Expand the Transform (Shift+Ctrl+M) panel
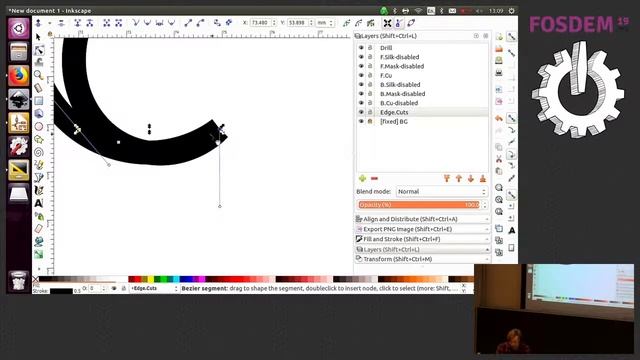Viewport: 640px width, 360px height. point(422,259)
